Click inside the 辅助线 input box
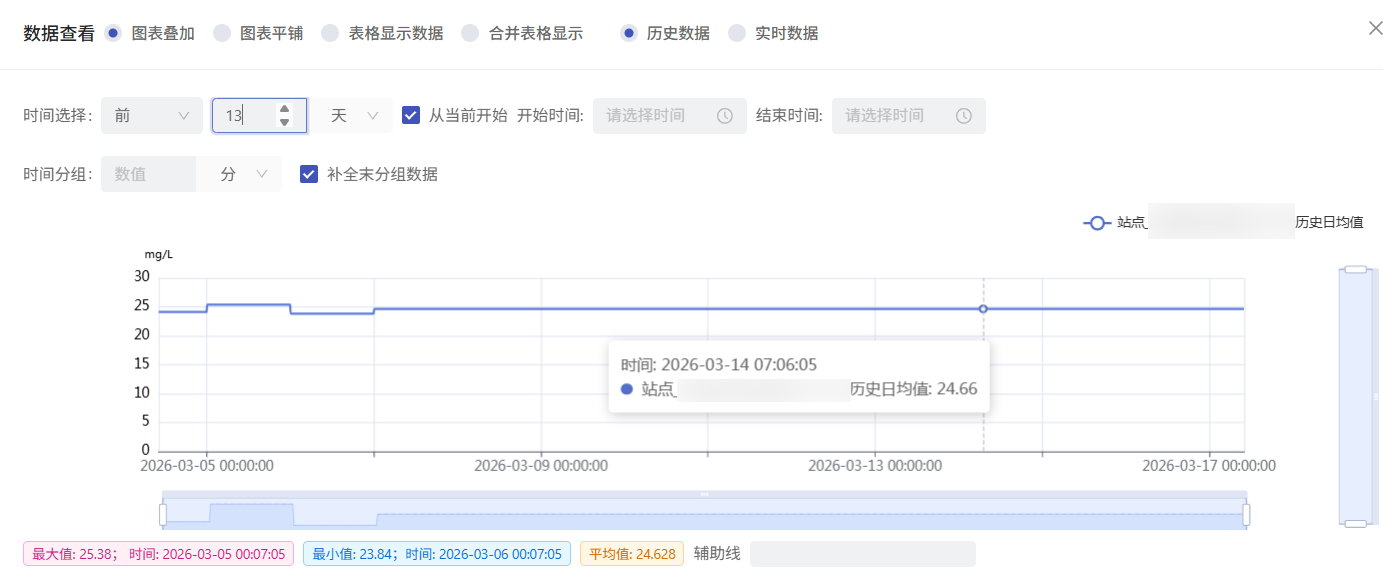Viewport: 1383px width, 576px height. (x=862, y=553)
